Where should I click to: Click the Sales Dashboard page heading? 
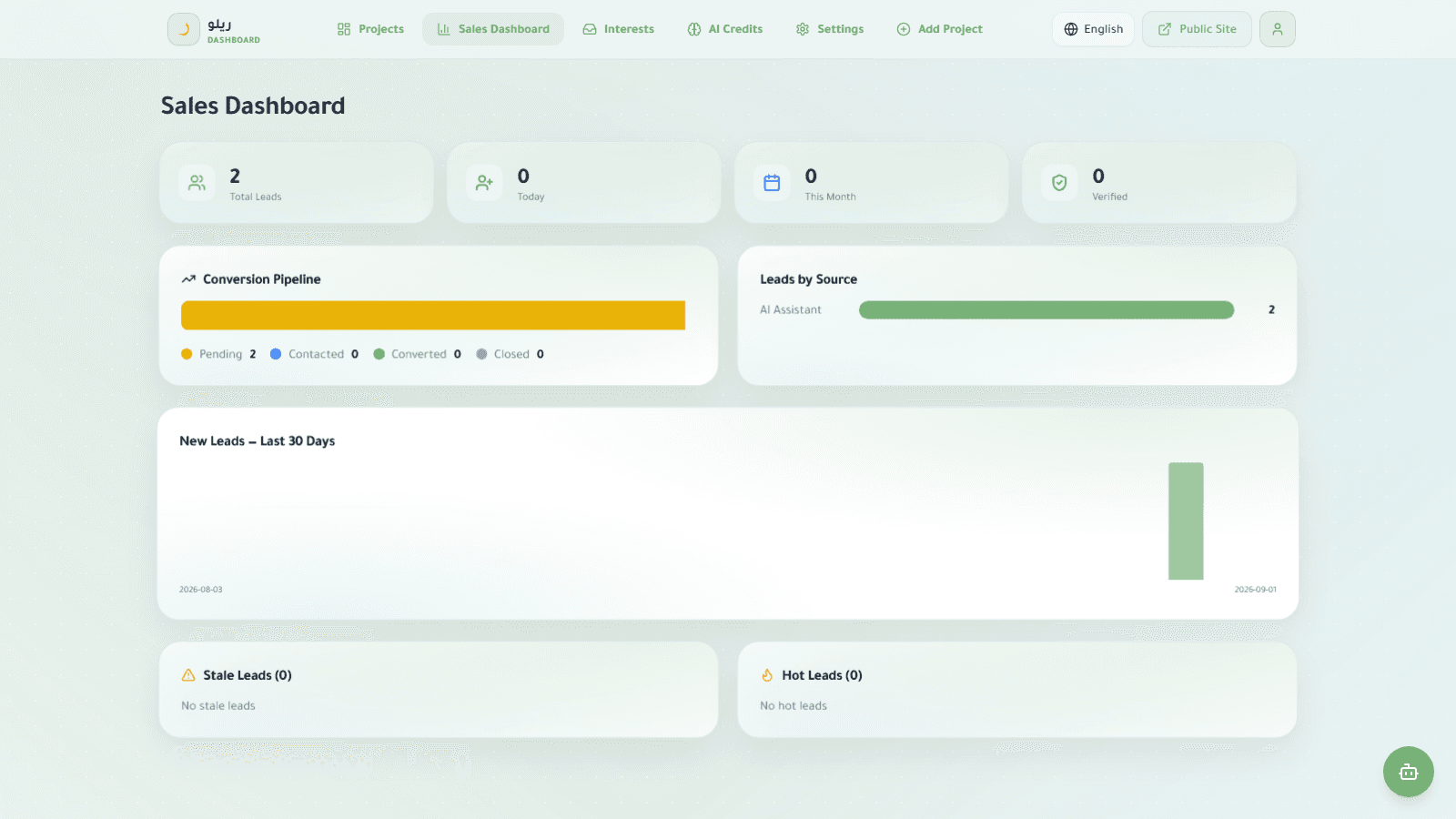click(x=253, y=106)
